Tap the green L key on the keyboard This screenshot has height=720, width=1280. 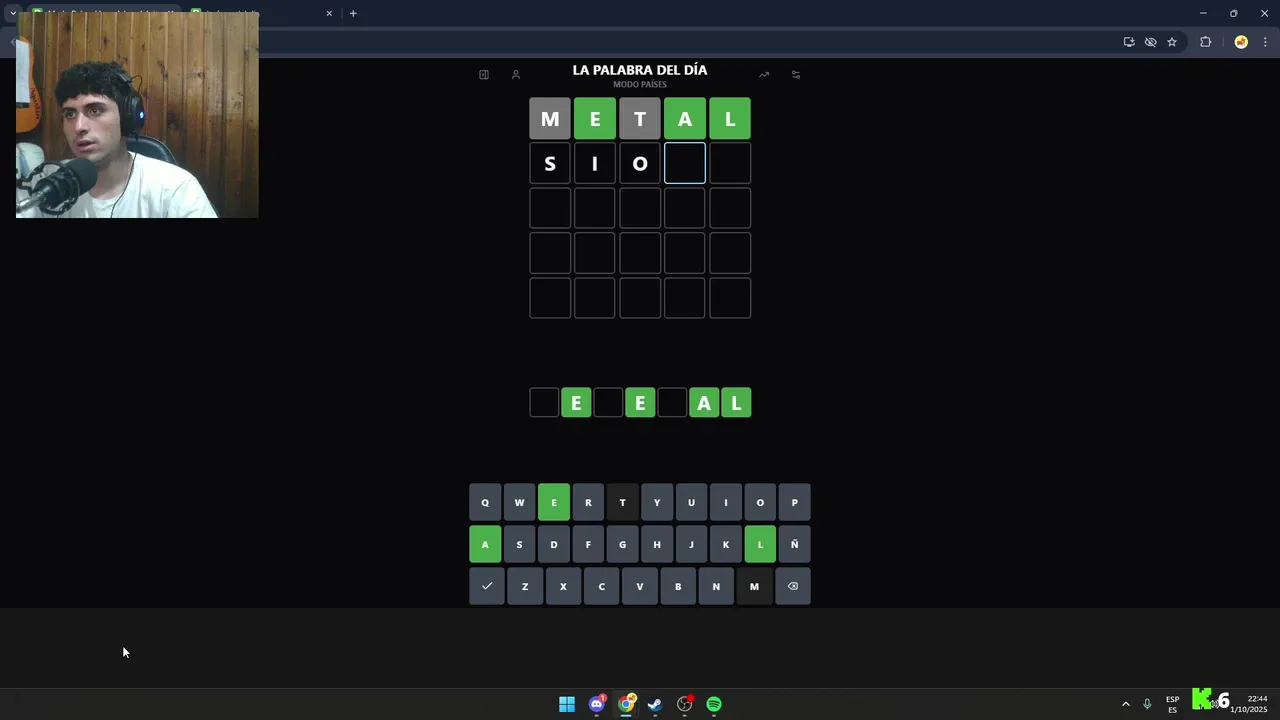coord(760,544)
